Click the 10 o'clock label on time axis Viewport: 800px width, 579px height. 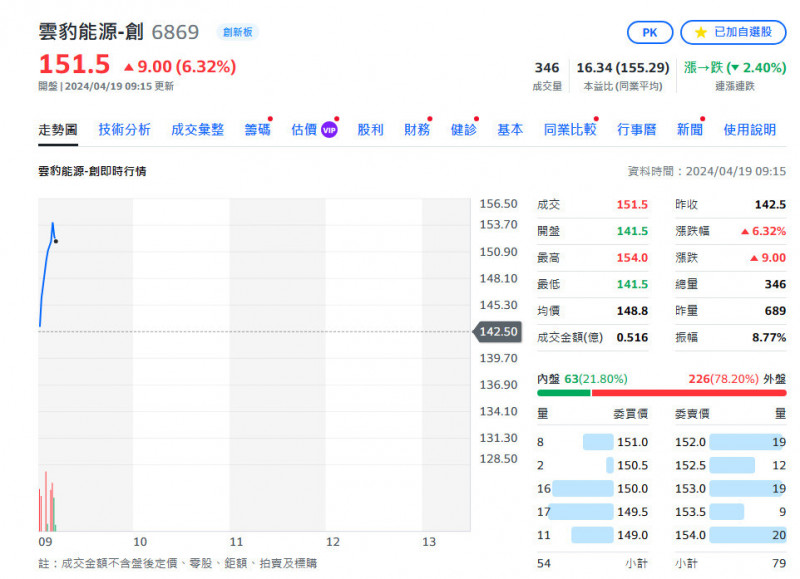pos(140,542)
